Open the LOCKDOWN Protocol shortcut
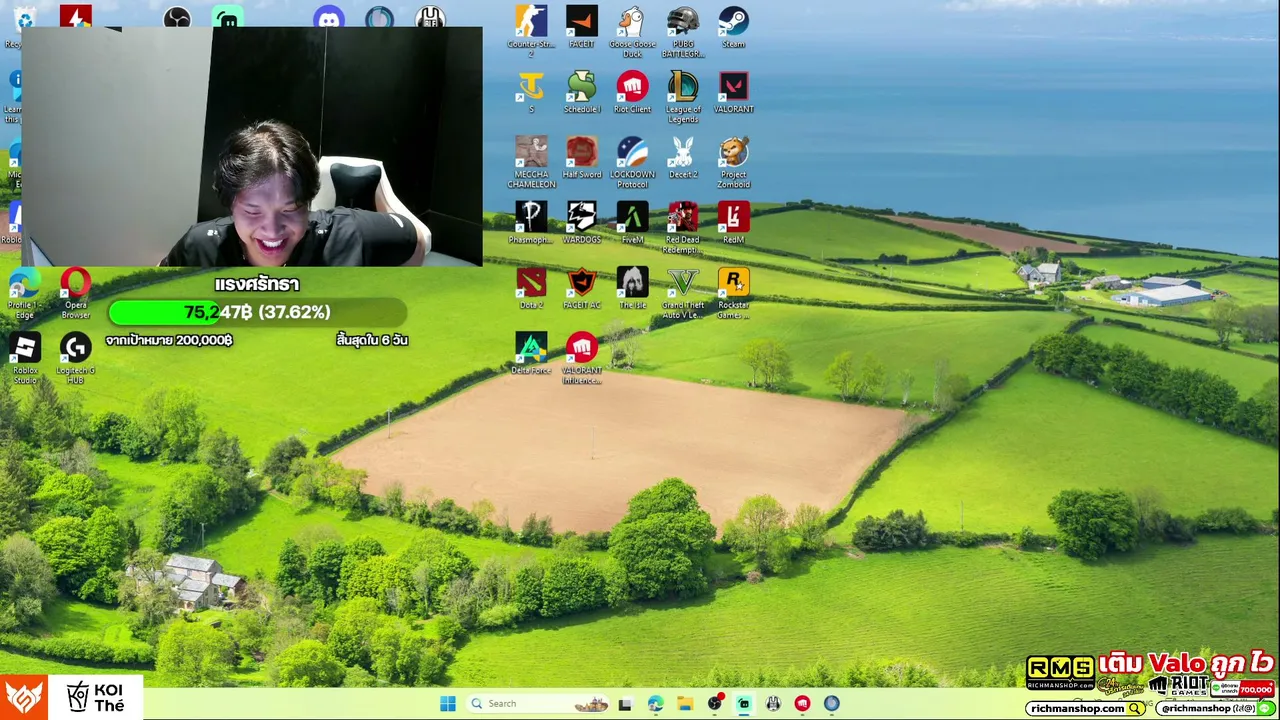Screen dimensions: 1280x720 tap(632, 162)
